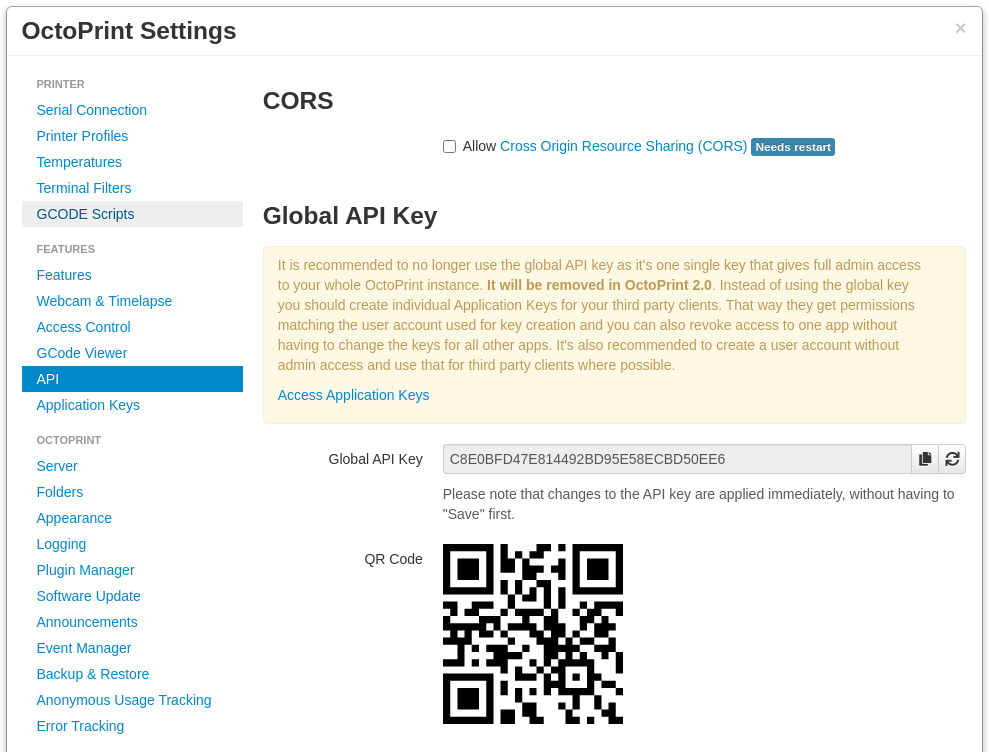
Task: Switch to Access Control settings
Action: 83,327
